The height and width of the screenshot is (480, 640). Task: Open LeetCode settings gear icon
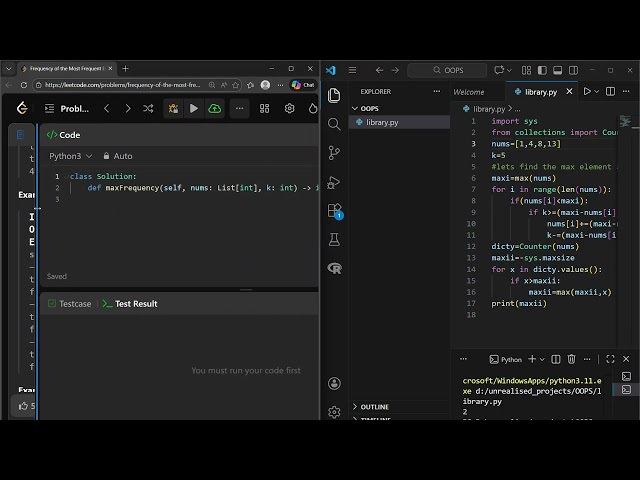point(289,108)
